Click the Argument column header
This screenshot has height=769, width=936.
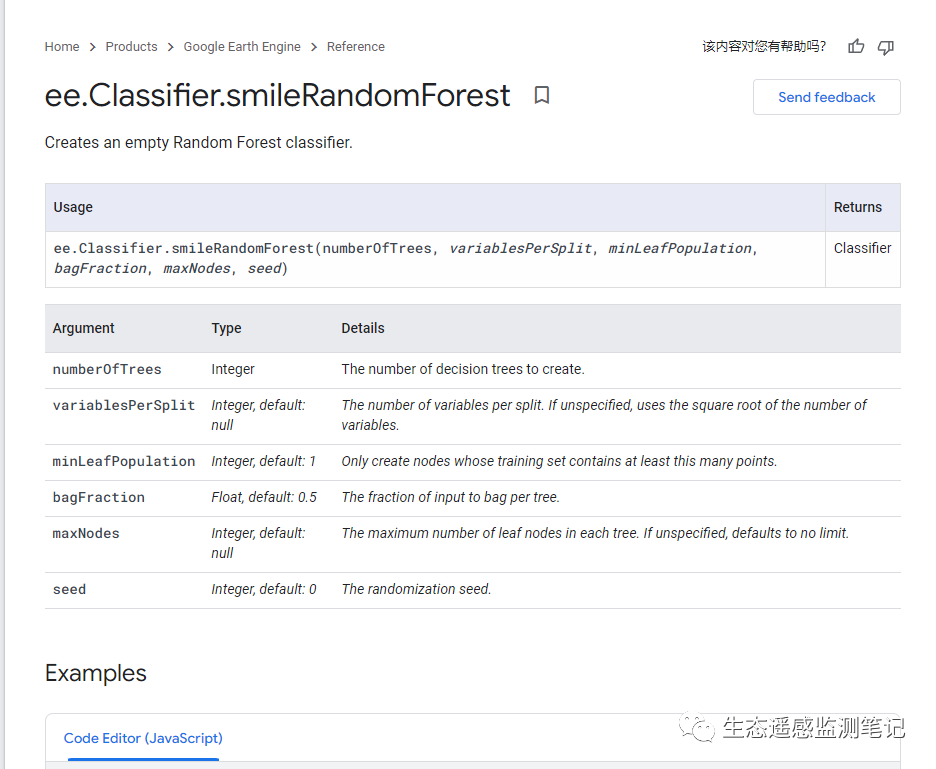[84, 328]
